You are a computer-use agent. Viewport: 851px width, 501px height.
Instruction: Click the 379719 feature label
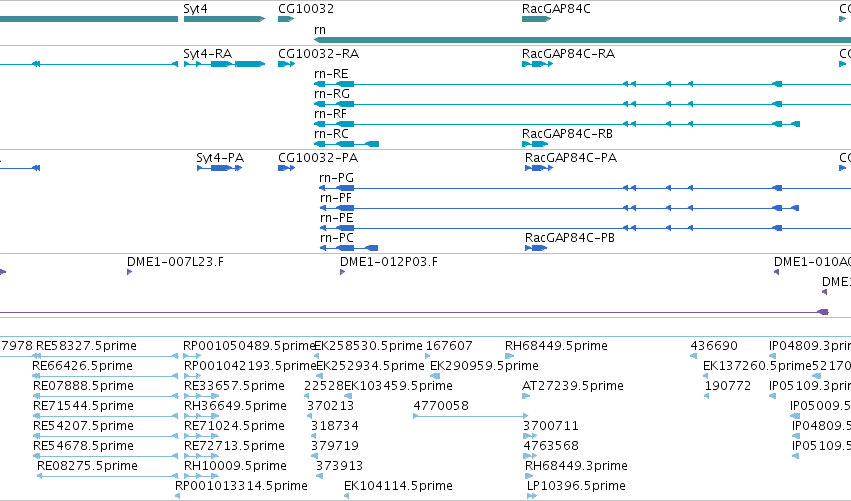335,447
